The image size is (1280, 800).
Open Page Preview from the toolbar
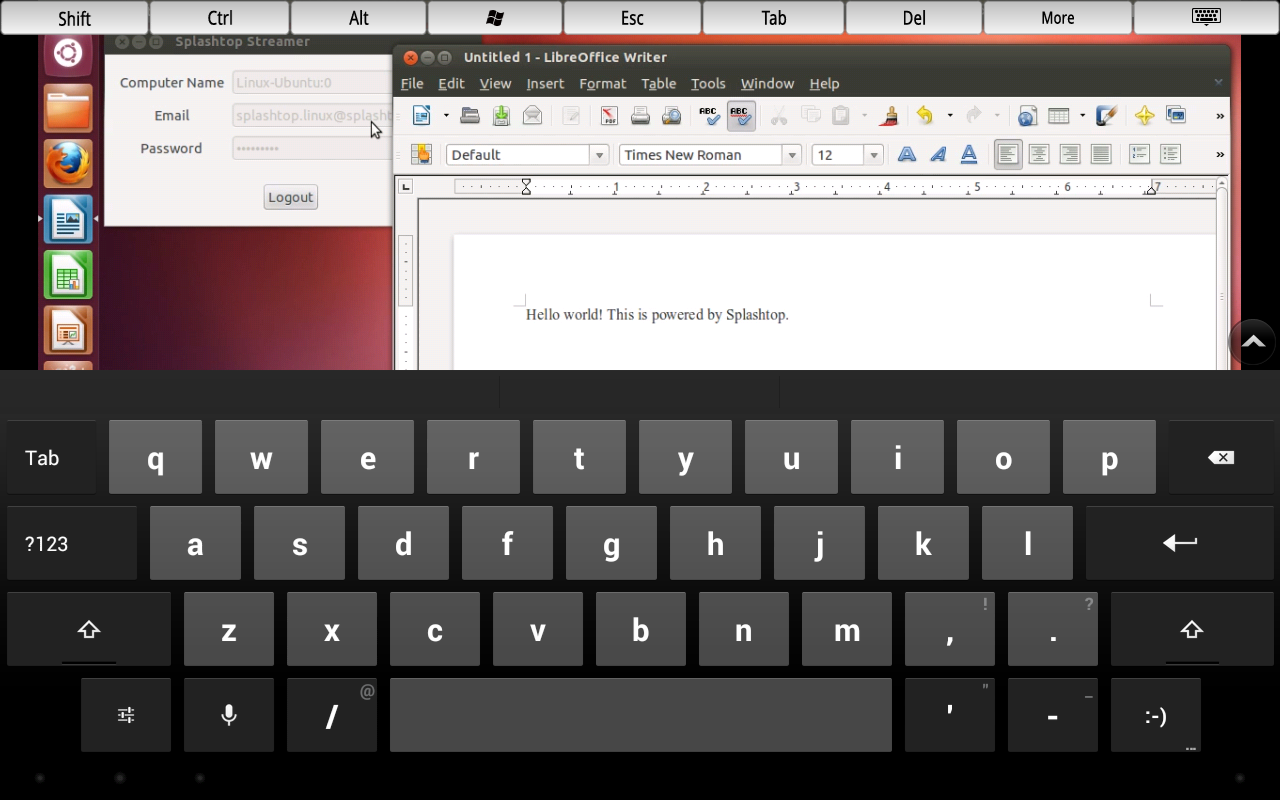pyautogui.click(x=671, y=116)
